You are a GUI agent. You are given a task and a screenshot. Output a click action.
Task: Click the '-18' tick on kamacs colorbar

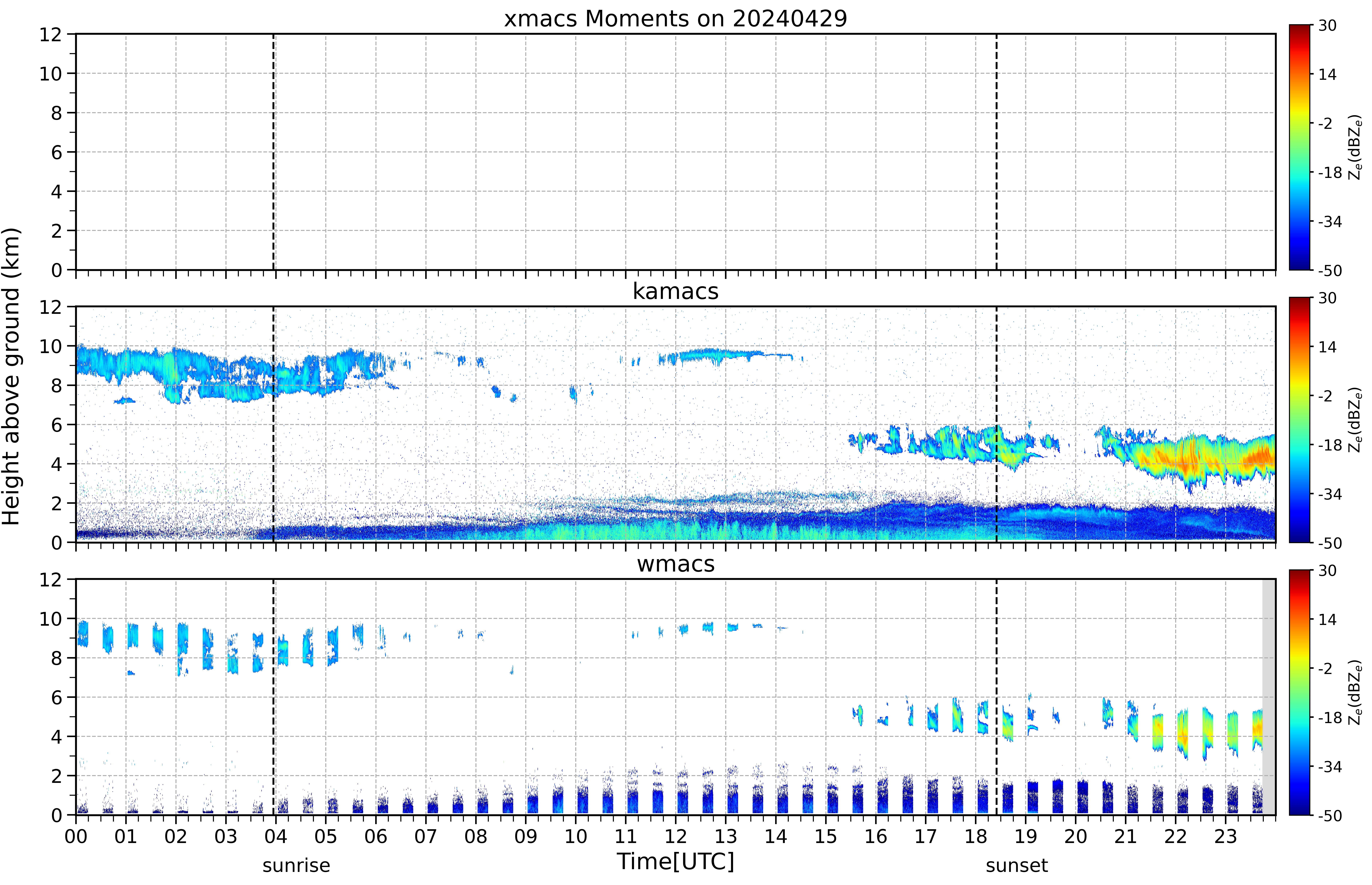click(1330, 445)
